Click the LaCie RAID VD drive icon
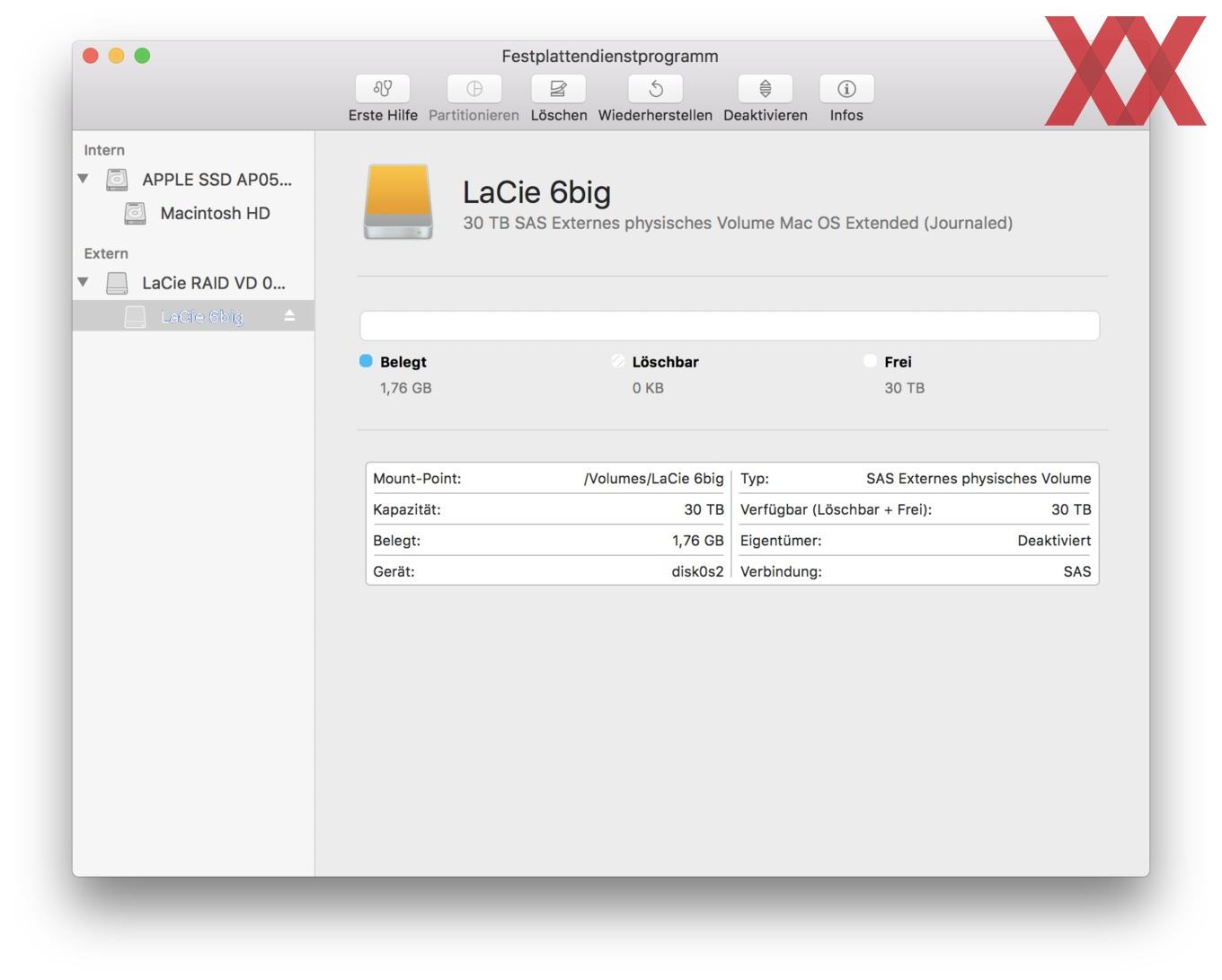Image resolution: width=1222 pixels, height=980 pixels. (117, 283)
